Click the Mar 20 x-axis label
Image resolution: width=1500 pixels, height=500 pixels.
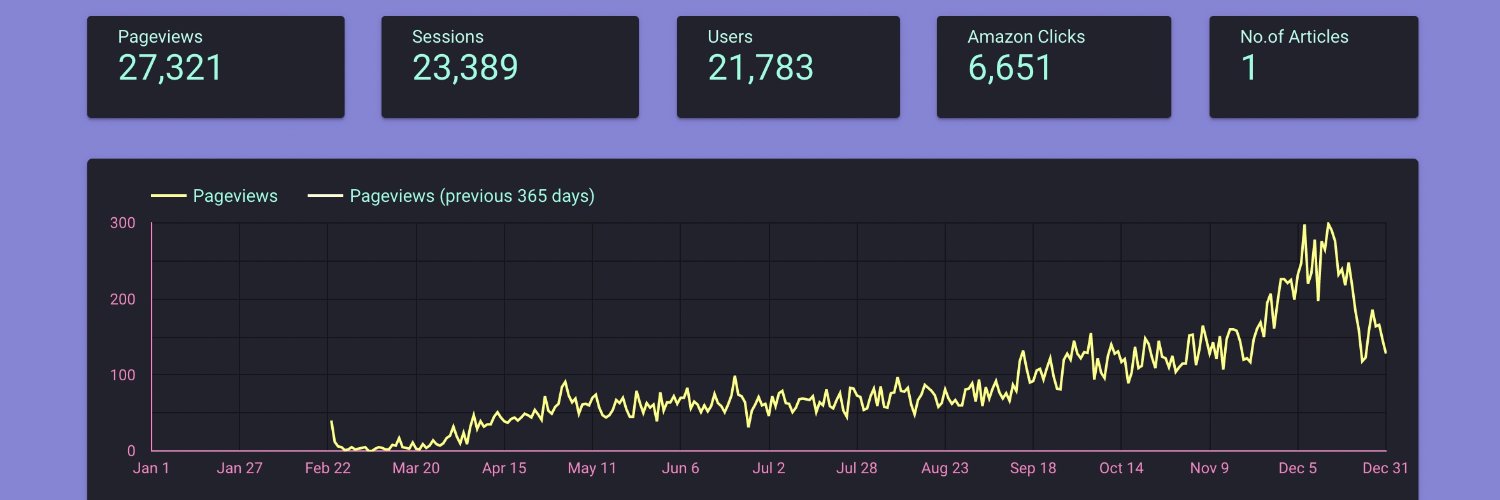coord(416,468)
